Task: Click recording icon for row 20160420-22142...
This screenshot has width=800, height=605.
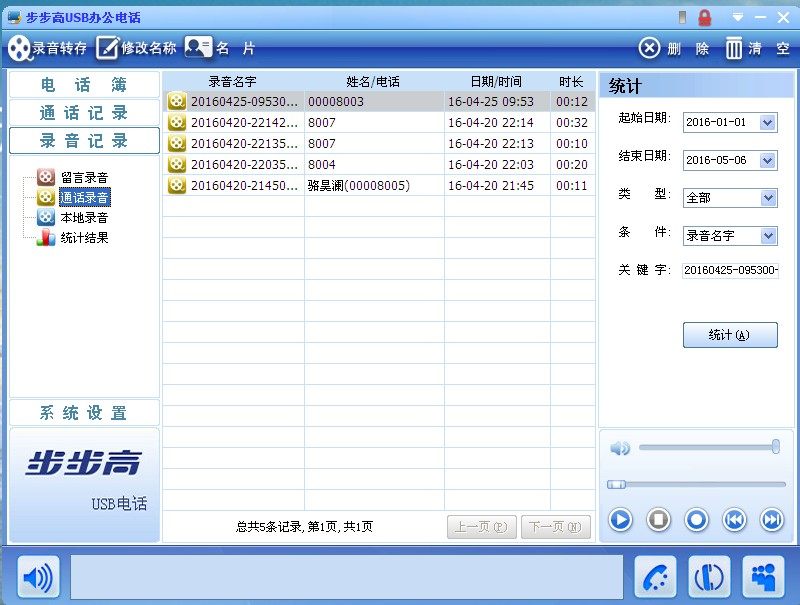Action: point(177,122)
